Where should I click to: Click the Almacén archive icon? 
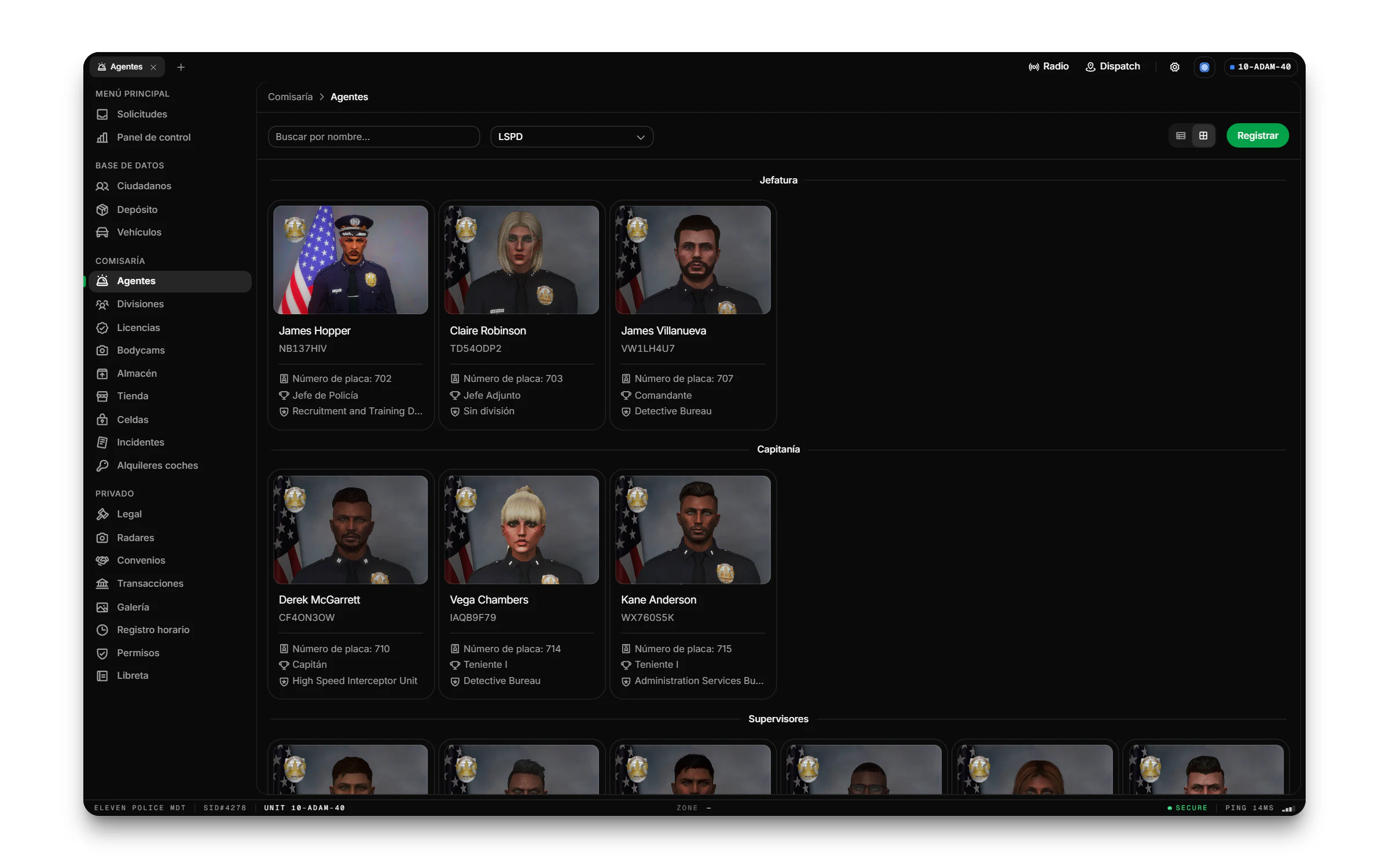pos(102,373)
